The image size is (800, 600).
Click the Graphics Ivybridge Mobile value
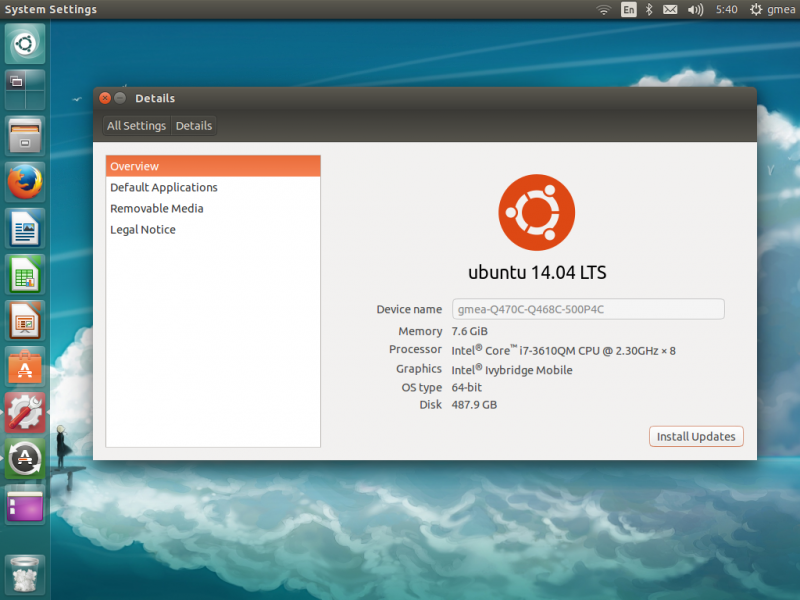point(512,370)
